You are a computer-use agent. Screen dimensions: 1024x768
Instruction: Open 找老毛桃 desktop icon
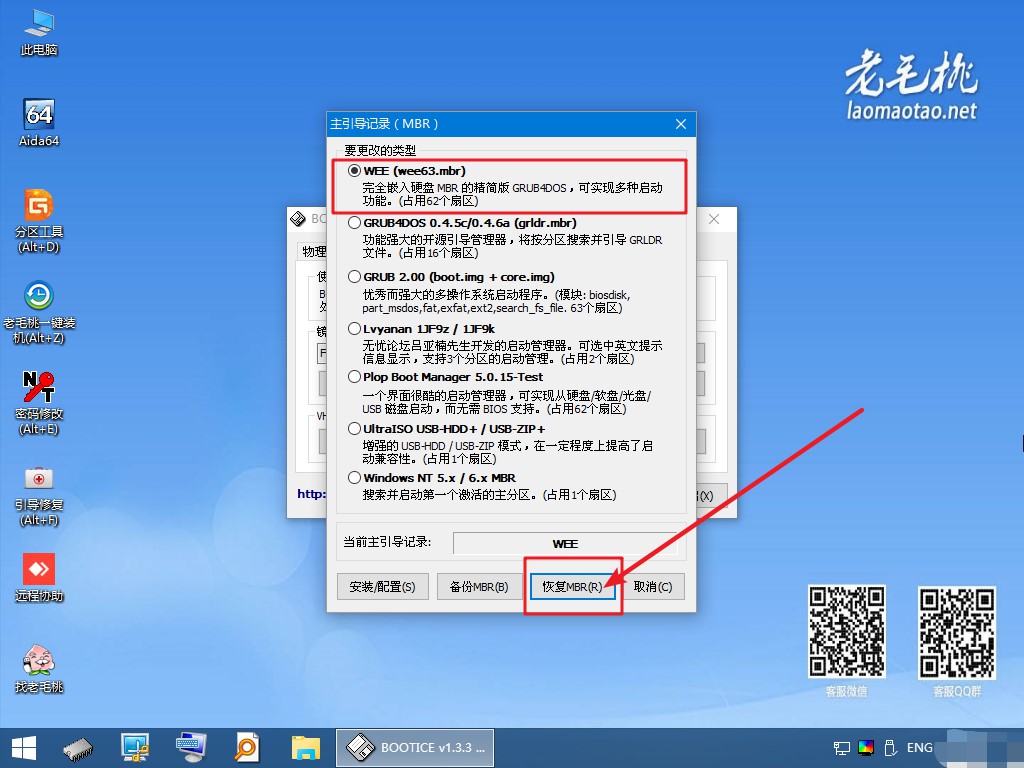[x=39, y=669]
